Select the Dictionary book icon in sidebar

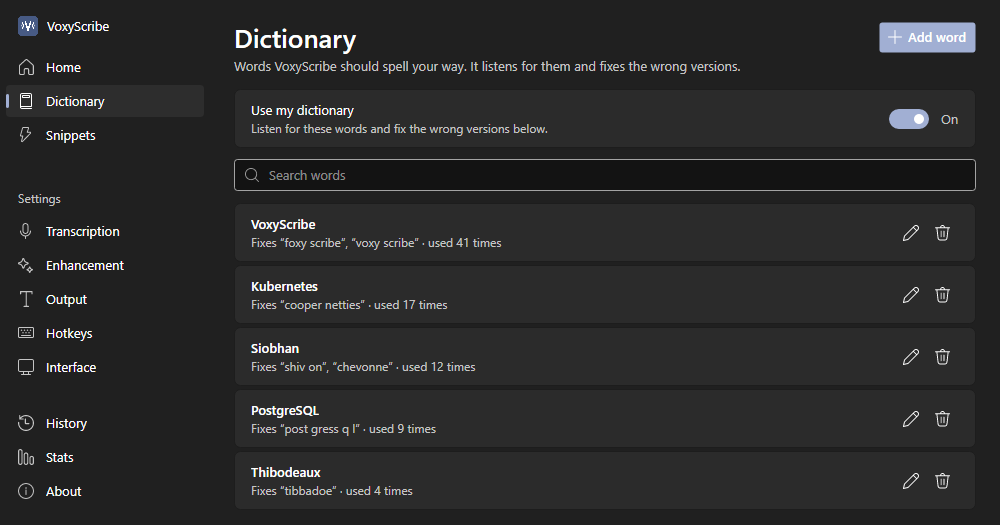point(26,101)
